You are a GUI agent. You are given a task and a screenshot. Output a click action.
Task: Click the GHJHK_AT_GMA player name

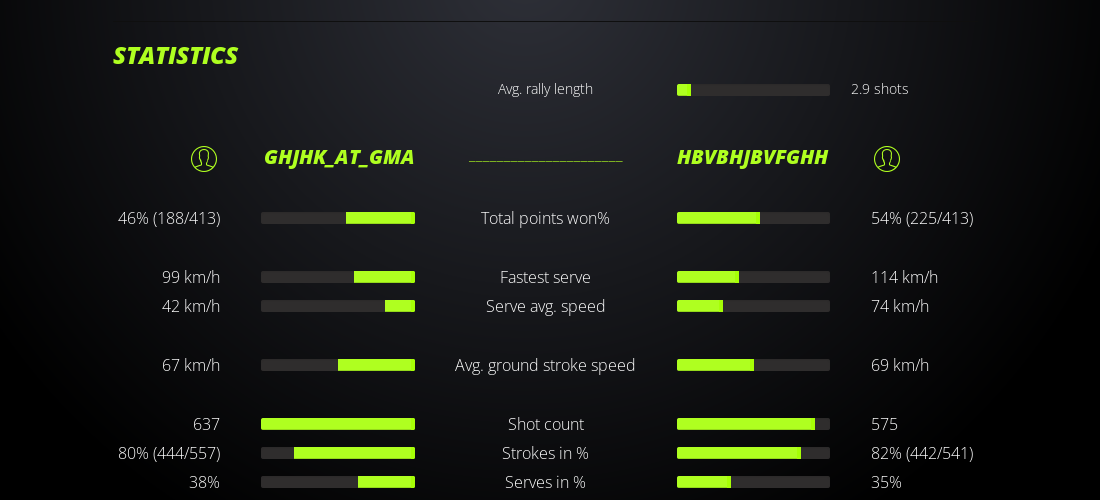point(339,157)
